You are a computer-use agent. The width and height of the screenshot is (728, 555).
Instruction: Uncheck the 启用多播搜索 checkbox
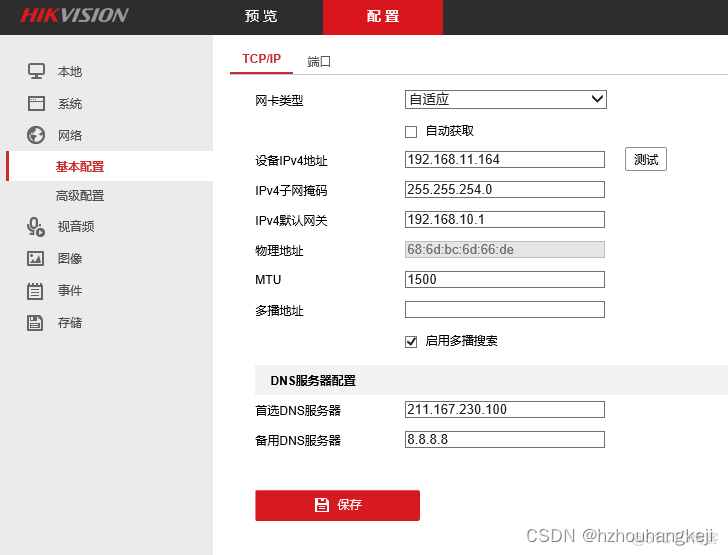click(x=411, y=342)
